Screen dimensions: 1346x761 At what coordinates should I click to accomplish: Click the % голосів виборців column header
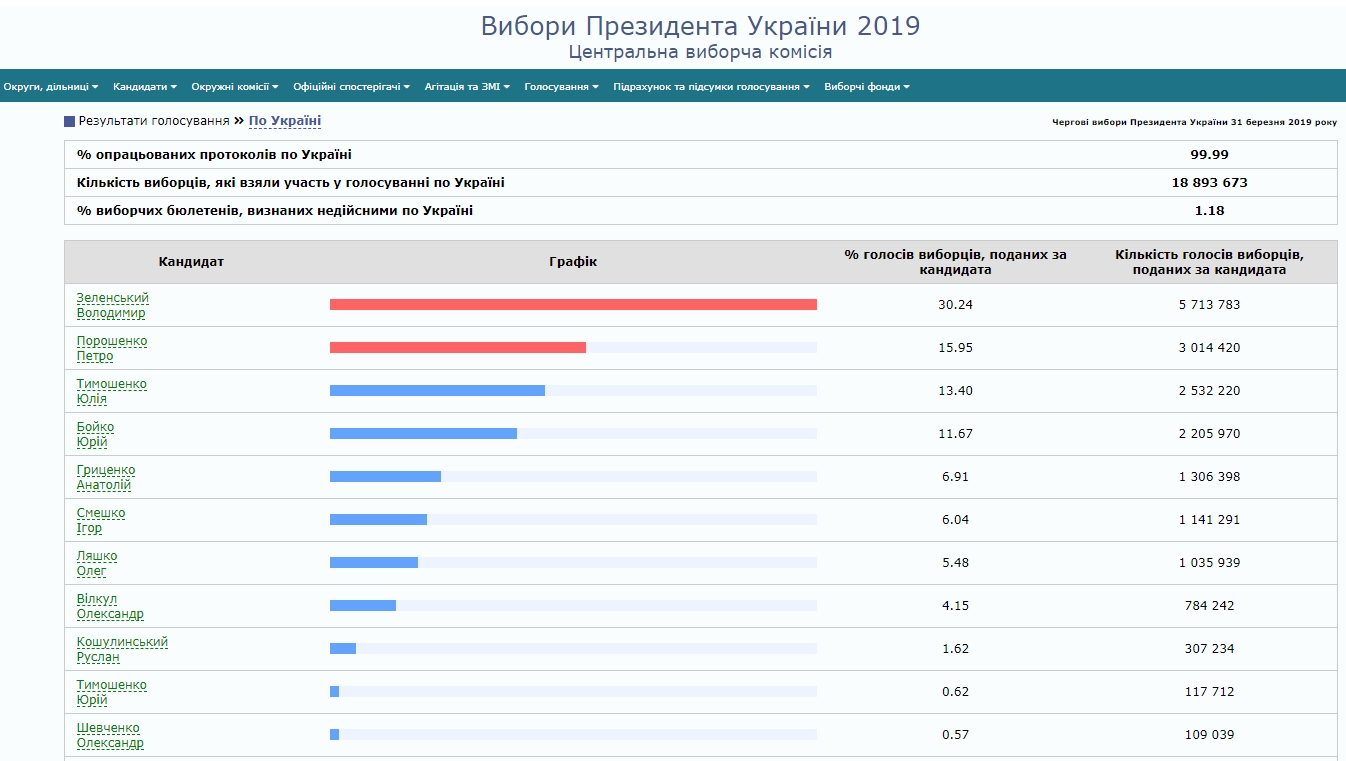[x=955, y=262]
